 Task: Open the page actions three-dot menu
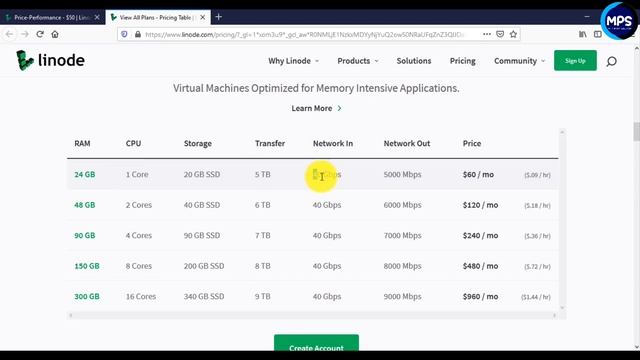tap(487, 34)
